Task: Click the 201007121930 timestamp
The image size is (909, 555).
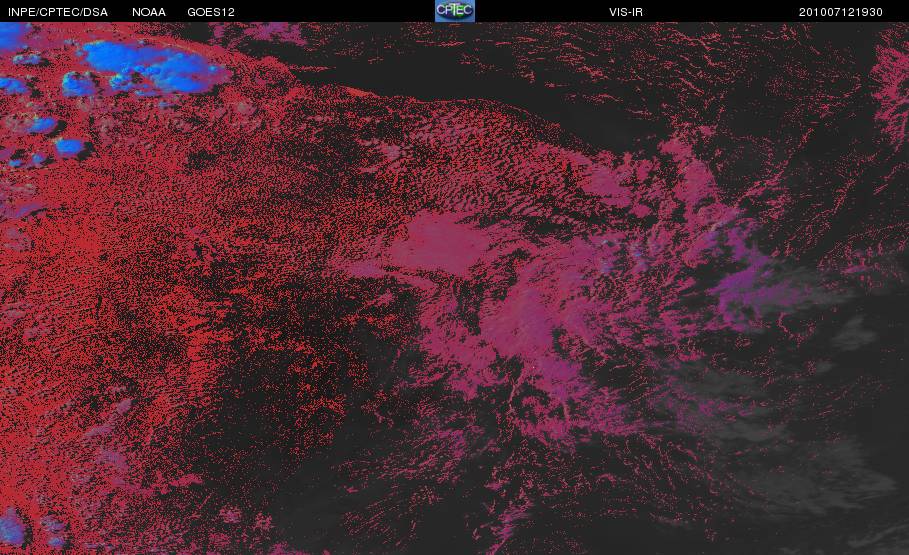Action: pos(841,12)
